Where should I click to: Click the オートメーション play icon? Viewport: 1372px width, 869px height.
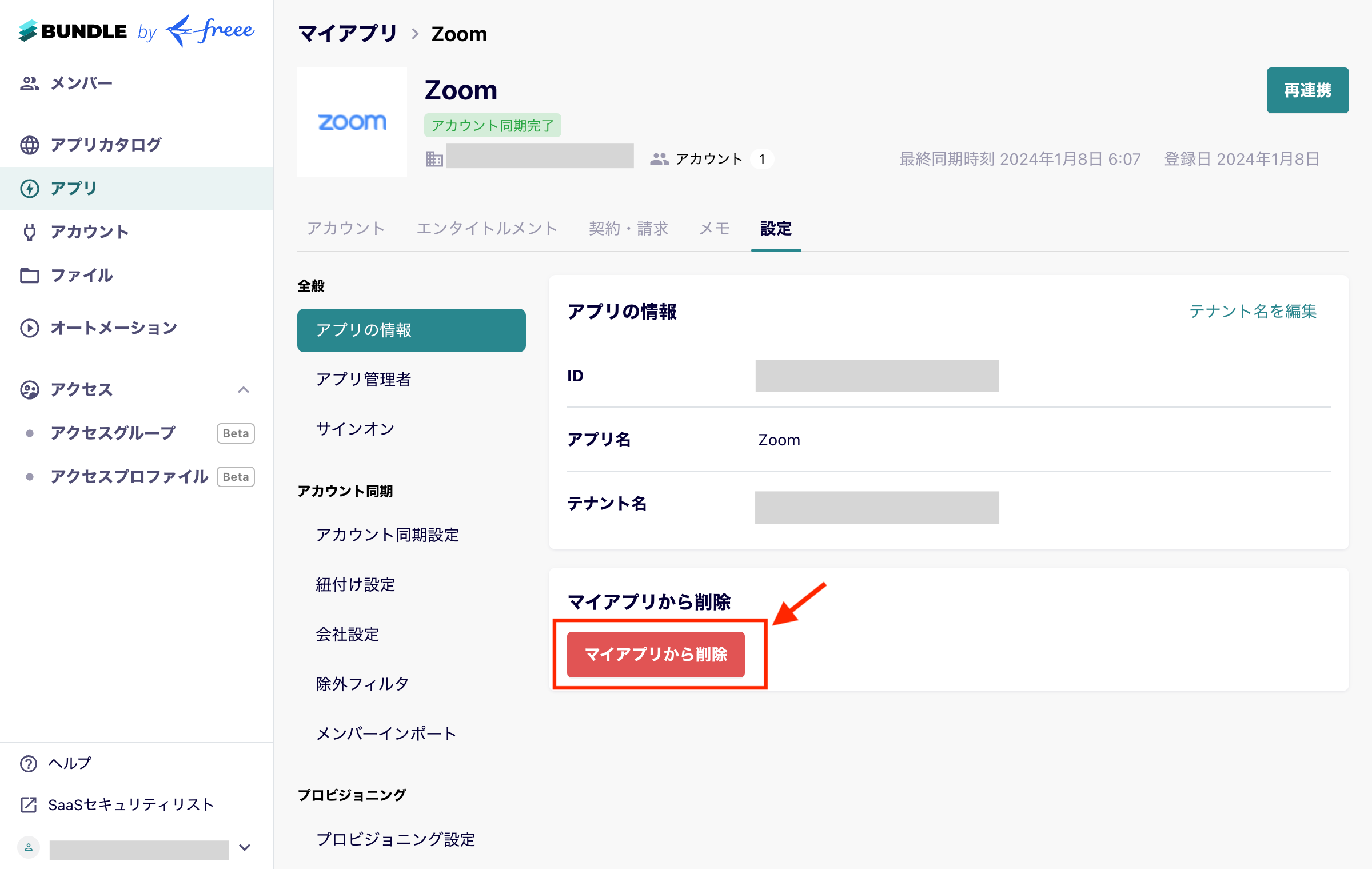30,328
